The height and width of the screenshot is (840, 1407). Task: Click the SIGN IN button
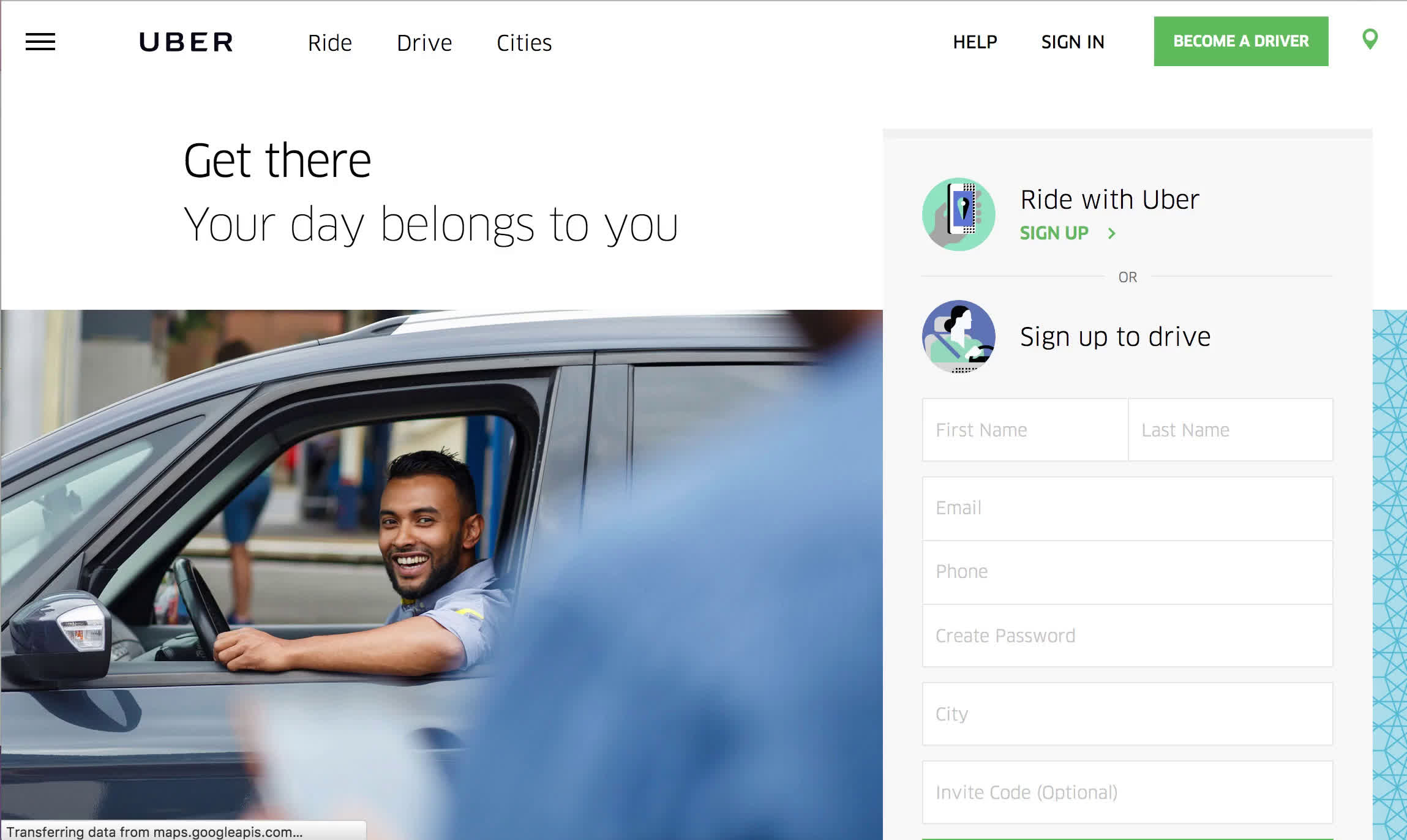click(1073, 41)
